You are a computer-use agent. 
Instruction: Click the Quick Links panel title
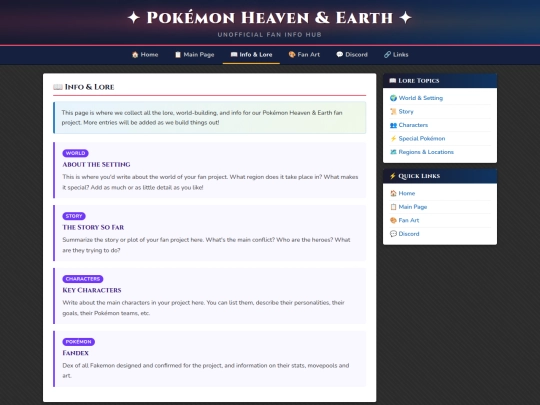[x=419, y=176]
